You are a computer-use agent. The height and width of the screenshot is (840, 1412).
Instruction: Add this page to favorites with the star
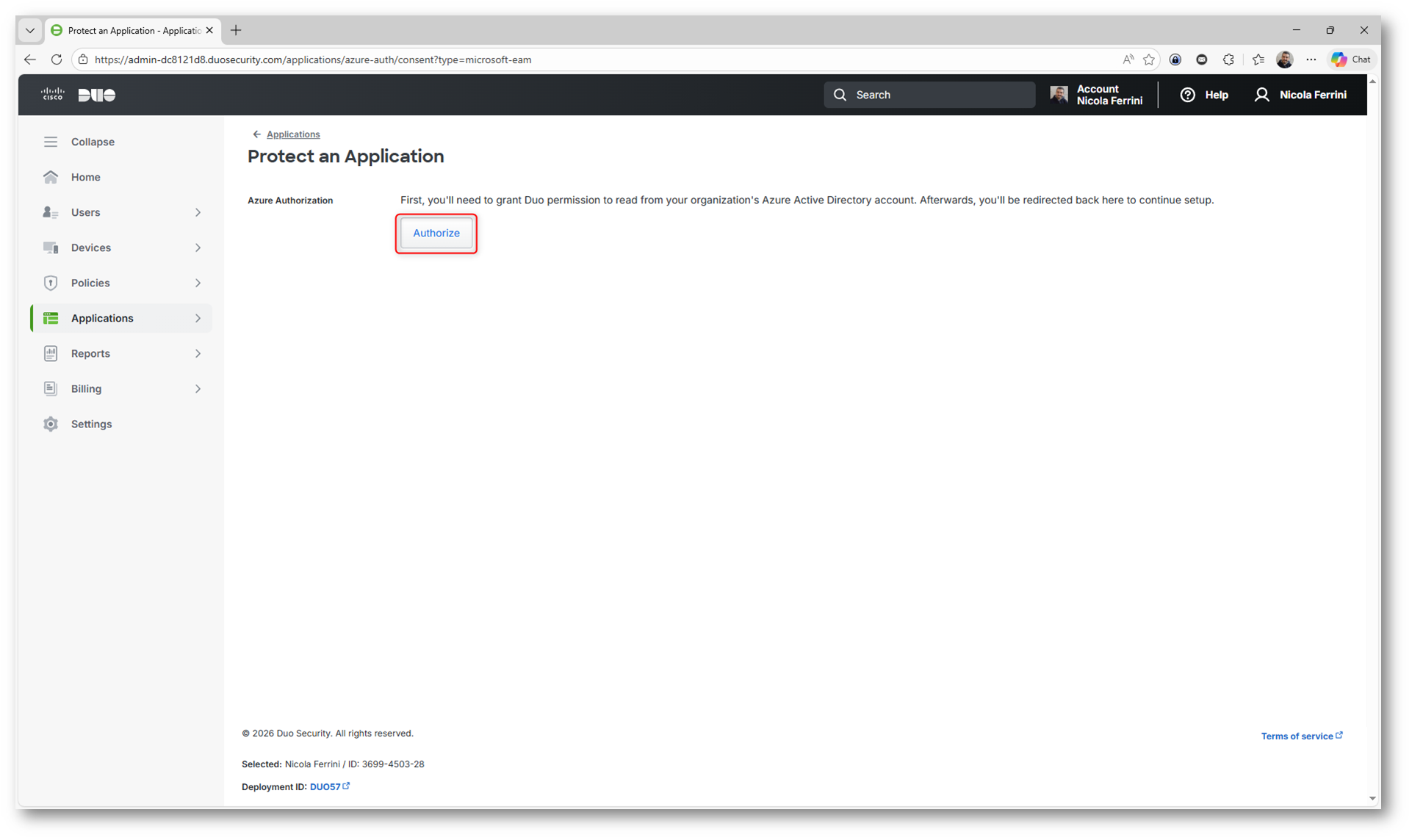(1149, 59)
